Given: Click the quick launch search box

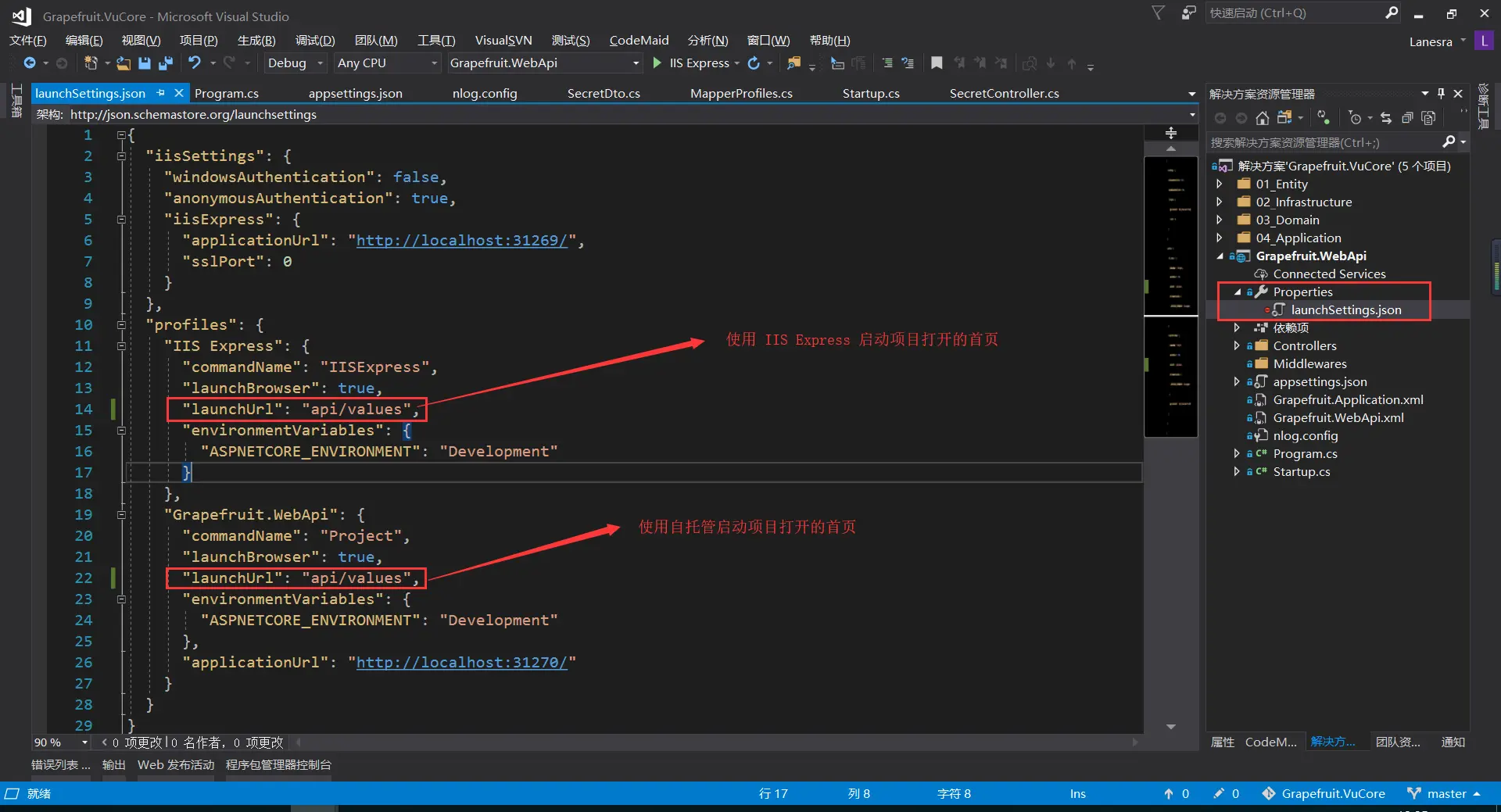Looking at the screenshot, I should coord(1303,13).
